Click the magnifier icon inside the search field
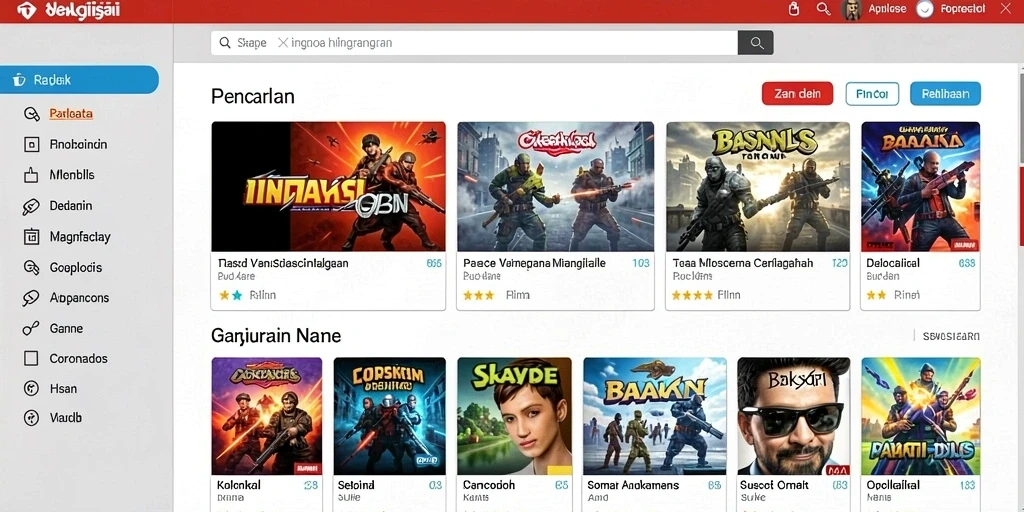 click(x=225, y=43)
